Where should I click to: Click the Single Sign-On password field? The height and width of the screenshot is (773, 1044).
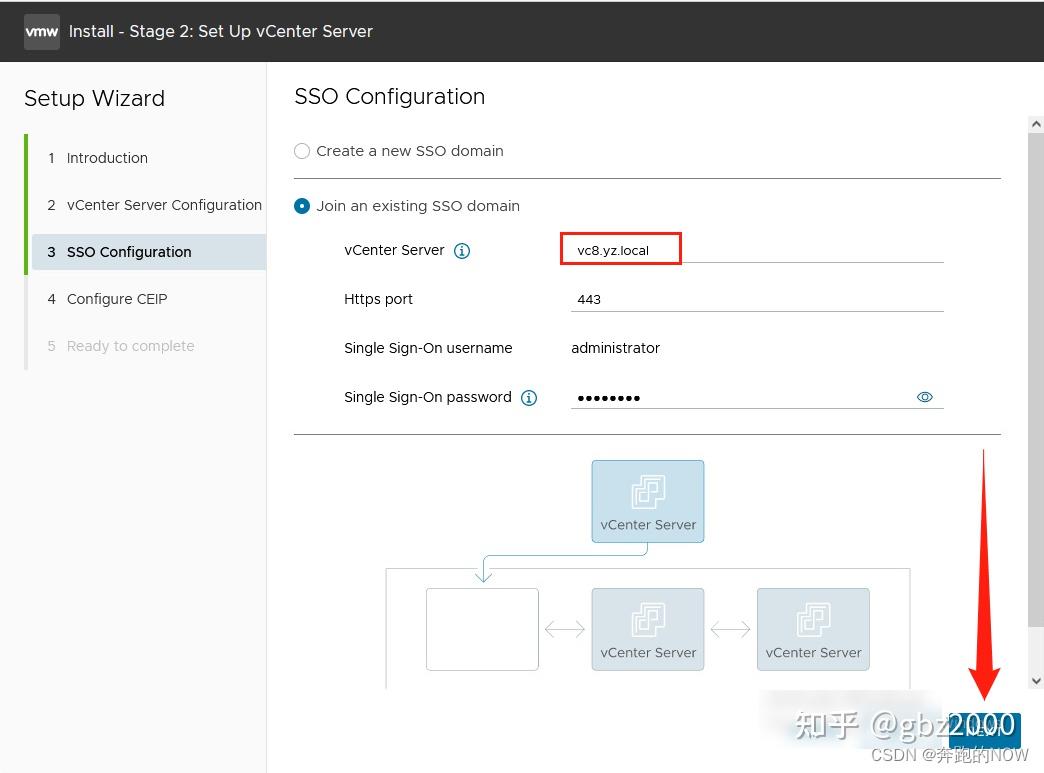click(740, 397)
